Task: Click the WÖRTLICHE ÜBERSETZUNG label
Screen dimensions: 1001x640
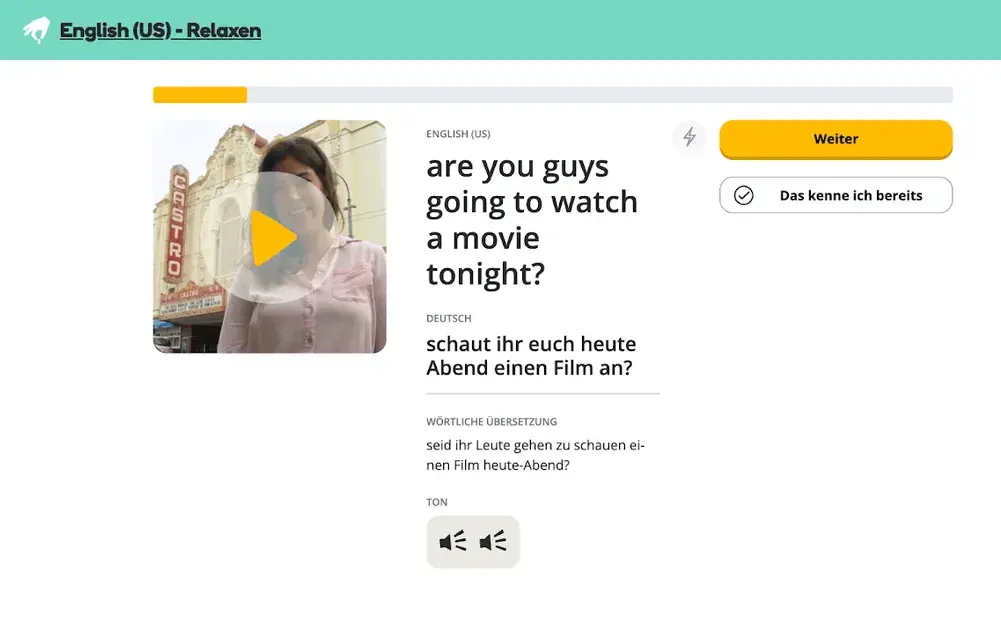Action: [x=492, y=422]
